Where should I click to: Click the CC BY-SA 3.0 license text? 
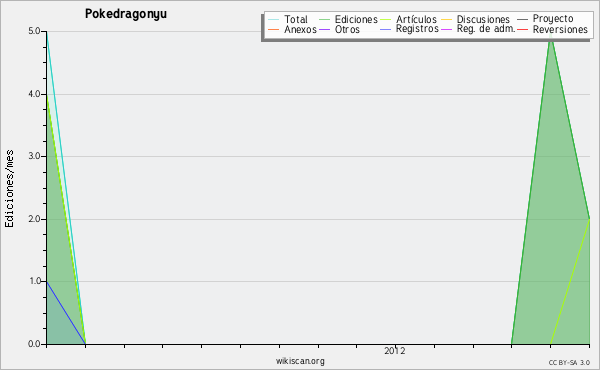coord(569,363)
